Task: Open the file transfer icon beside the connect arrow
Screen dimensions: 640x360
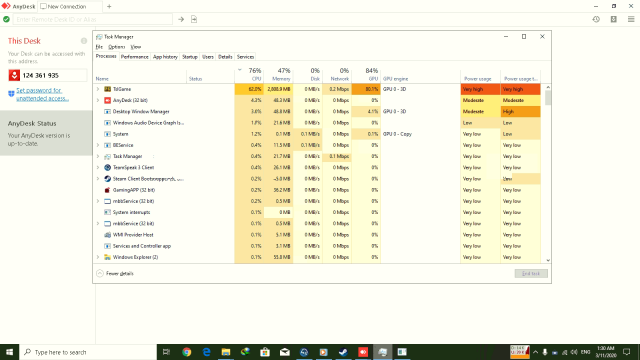Action: [194, 19]
